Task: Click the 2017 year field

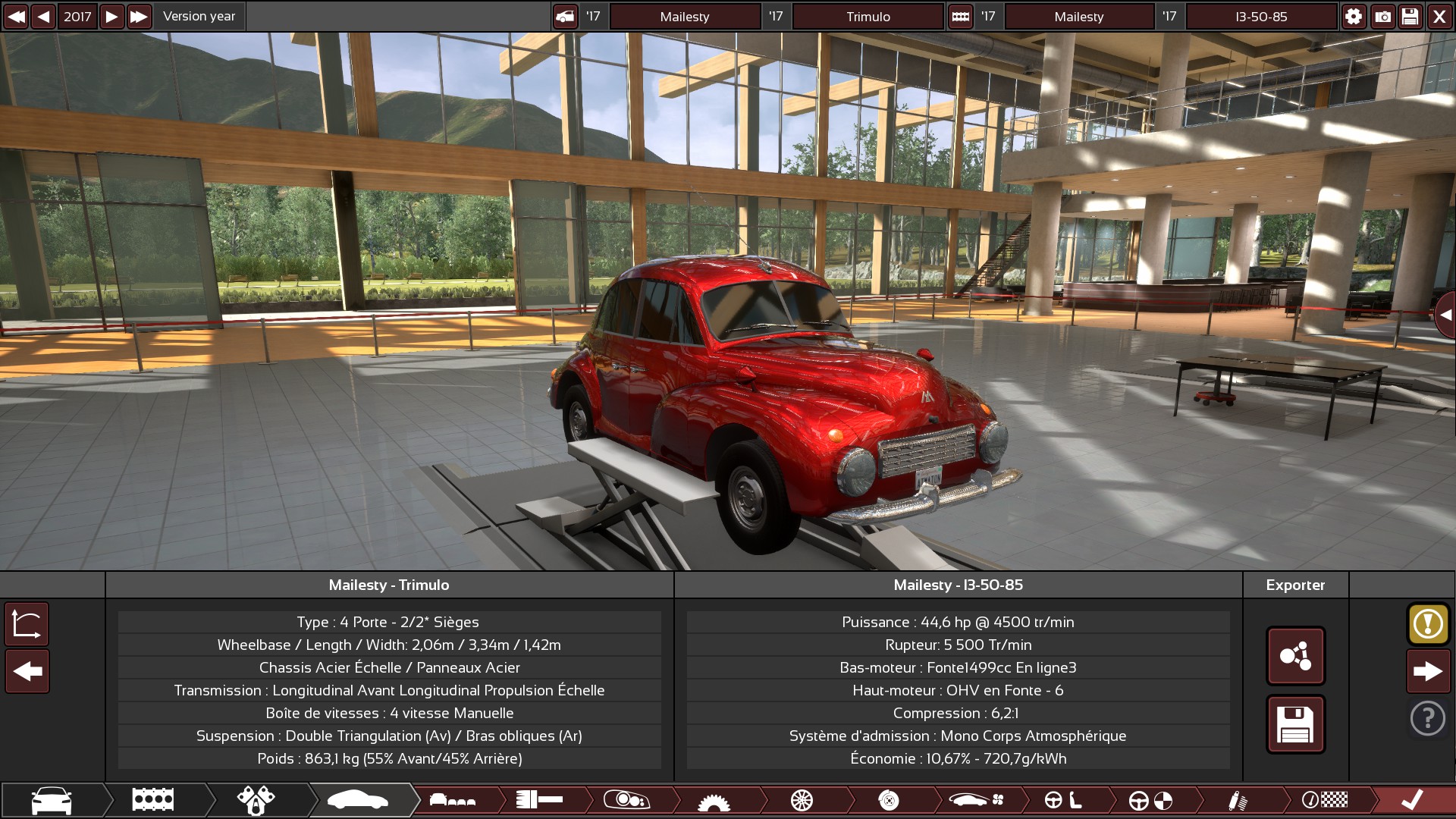Action: tap(77, 16)
